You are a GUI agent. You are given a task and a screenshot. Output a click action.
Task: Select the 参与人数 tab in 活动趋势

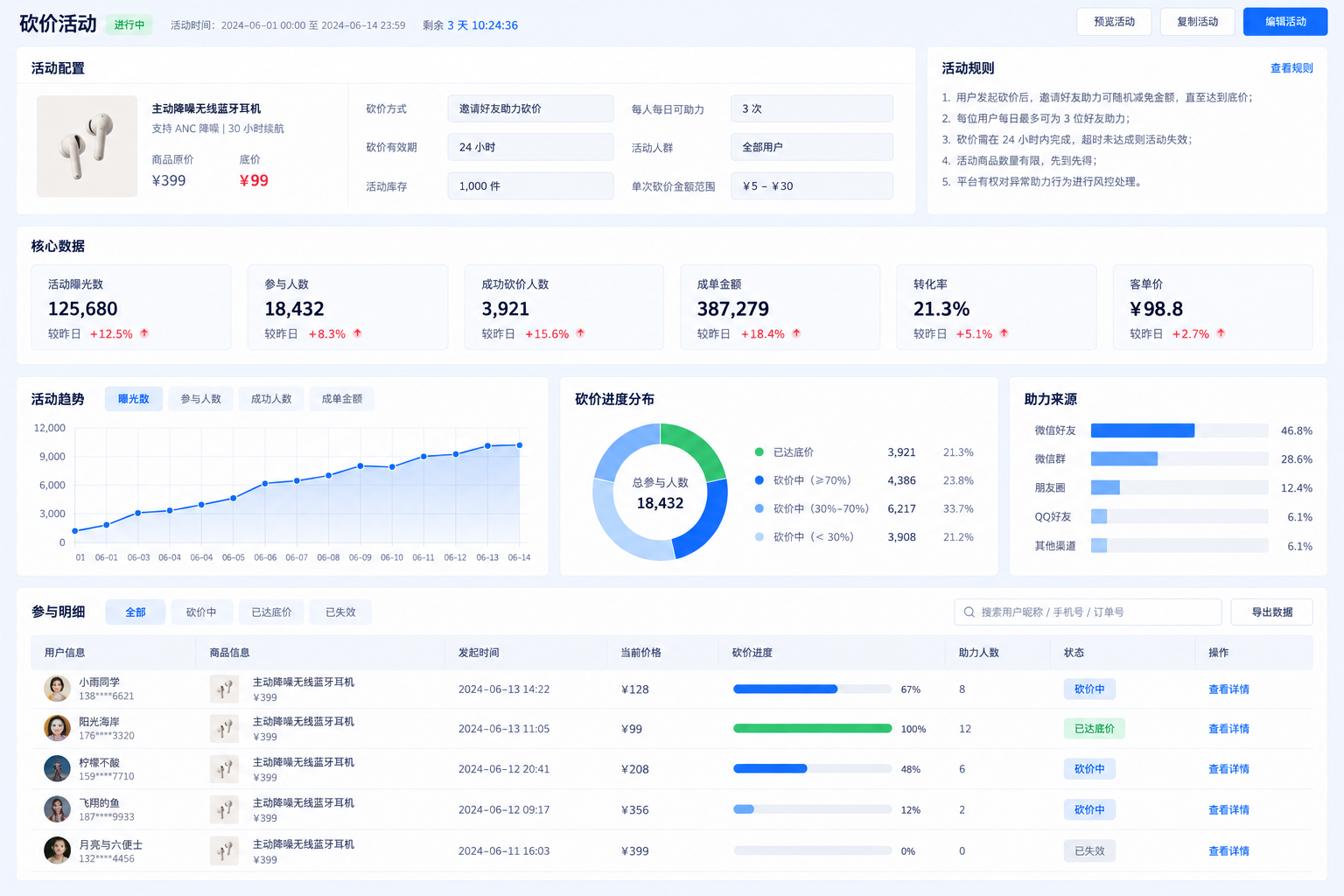pyautogui.click(x=201, y=399)
